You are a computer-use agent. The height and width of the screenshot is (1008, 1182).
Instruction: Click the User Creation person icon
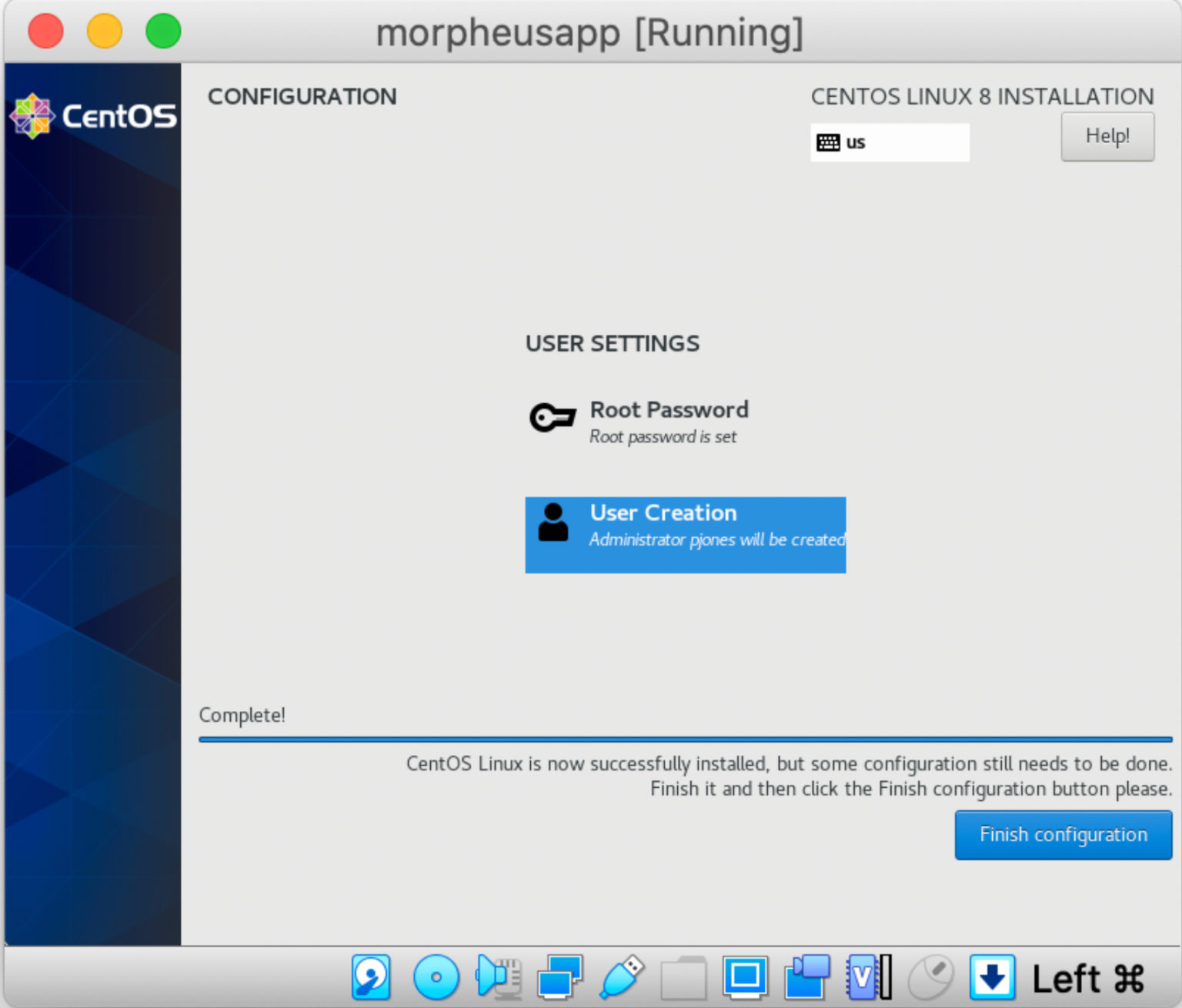(553, 523)
